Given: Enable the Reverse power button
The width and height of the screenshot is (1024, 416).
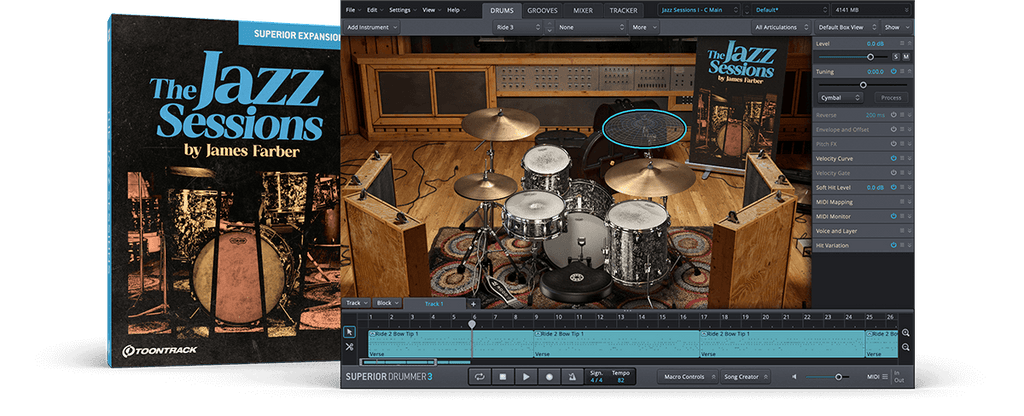Looking at the screenshot, I should [893, 115].
